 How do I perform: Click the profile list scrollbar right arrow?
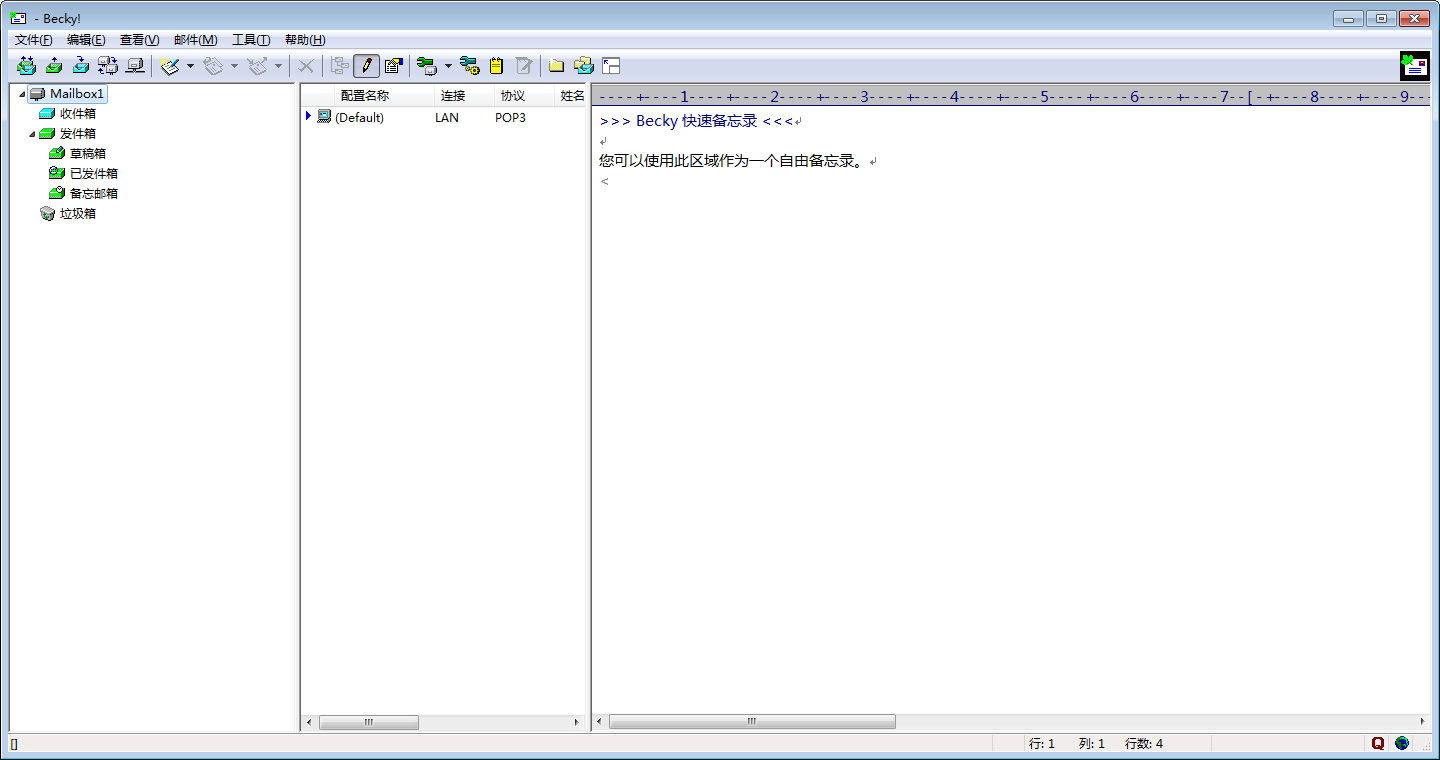coord(576,722)
